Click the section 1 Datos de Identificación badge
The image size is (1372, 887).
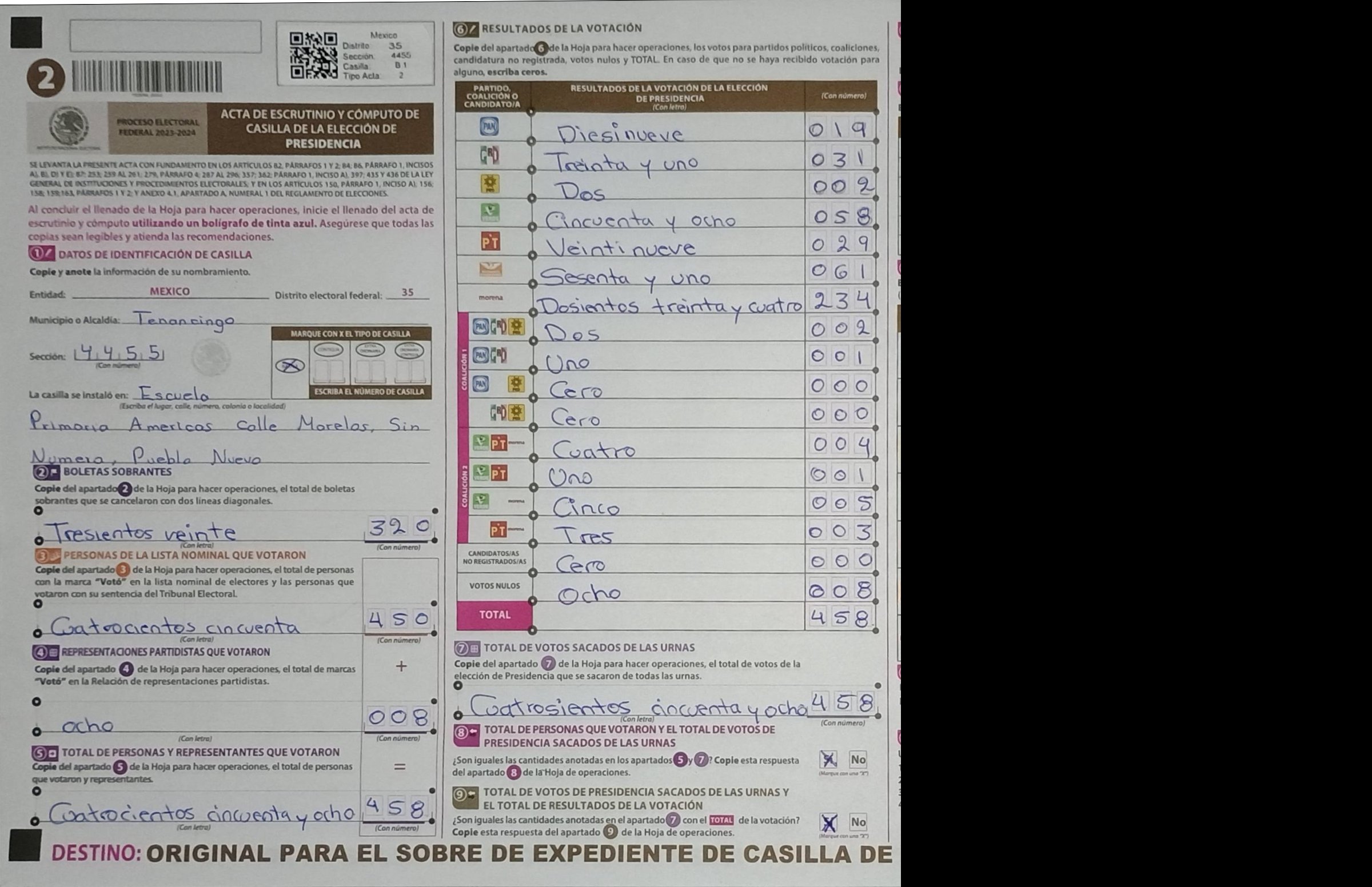pyautogui.click(x=42, y=253)
